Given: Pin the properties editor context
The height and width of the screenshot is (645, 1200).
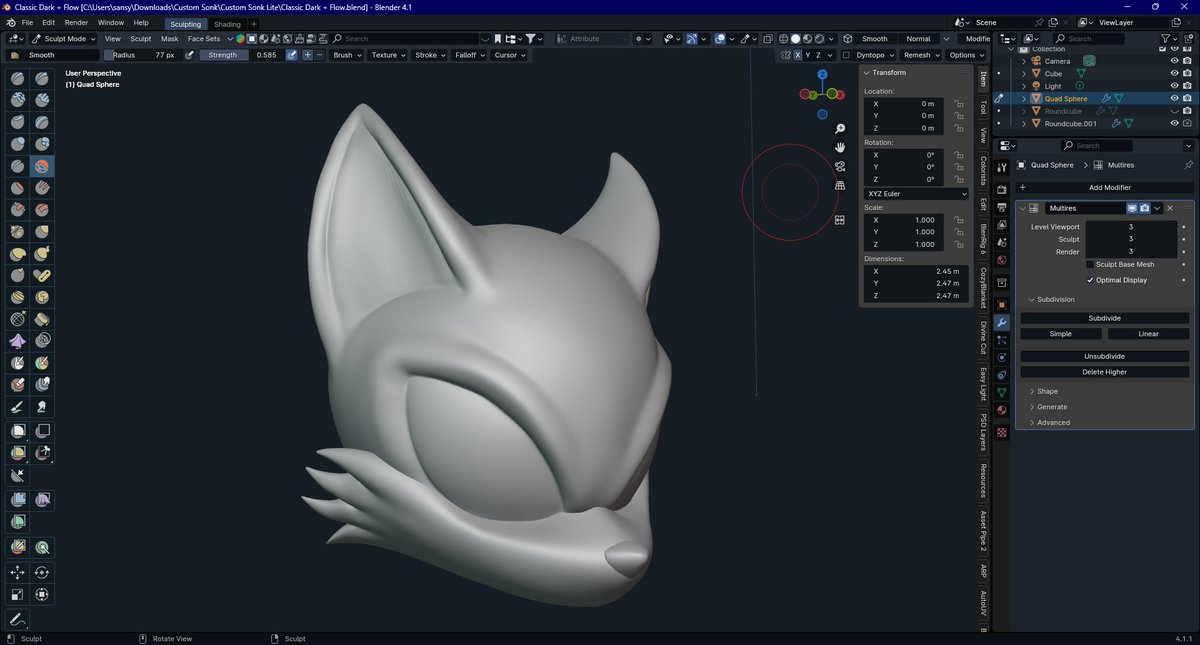Looking at the screenshot, I should tap(1188, 165).
